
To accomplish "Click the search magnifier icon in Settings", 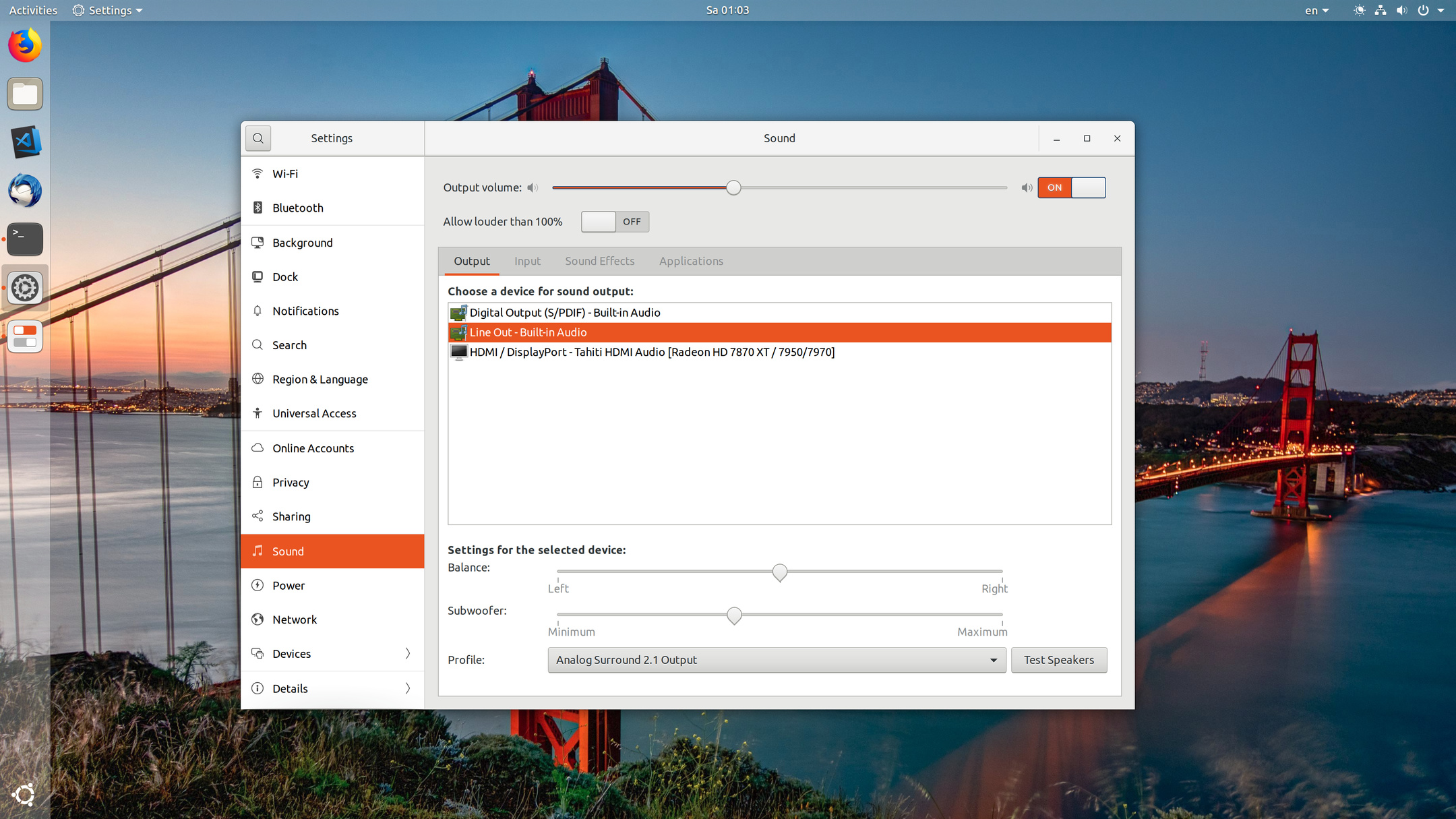I will (258, 138).
